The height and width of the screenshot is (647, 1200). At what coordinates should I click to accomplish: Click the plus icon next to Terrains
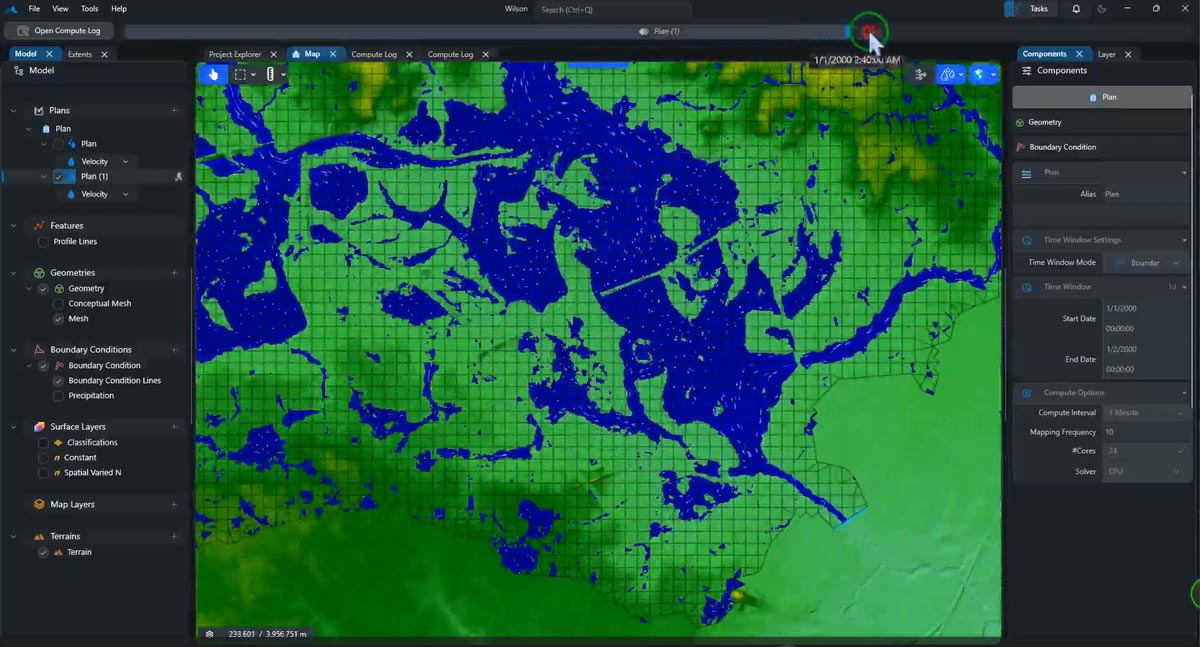pos(174,536)
